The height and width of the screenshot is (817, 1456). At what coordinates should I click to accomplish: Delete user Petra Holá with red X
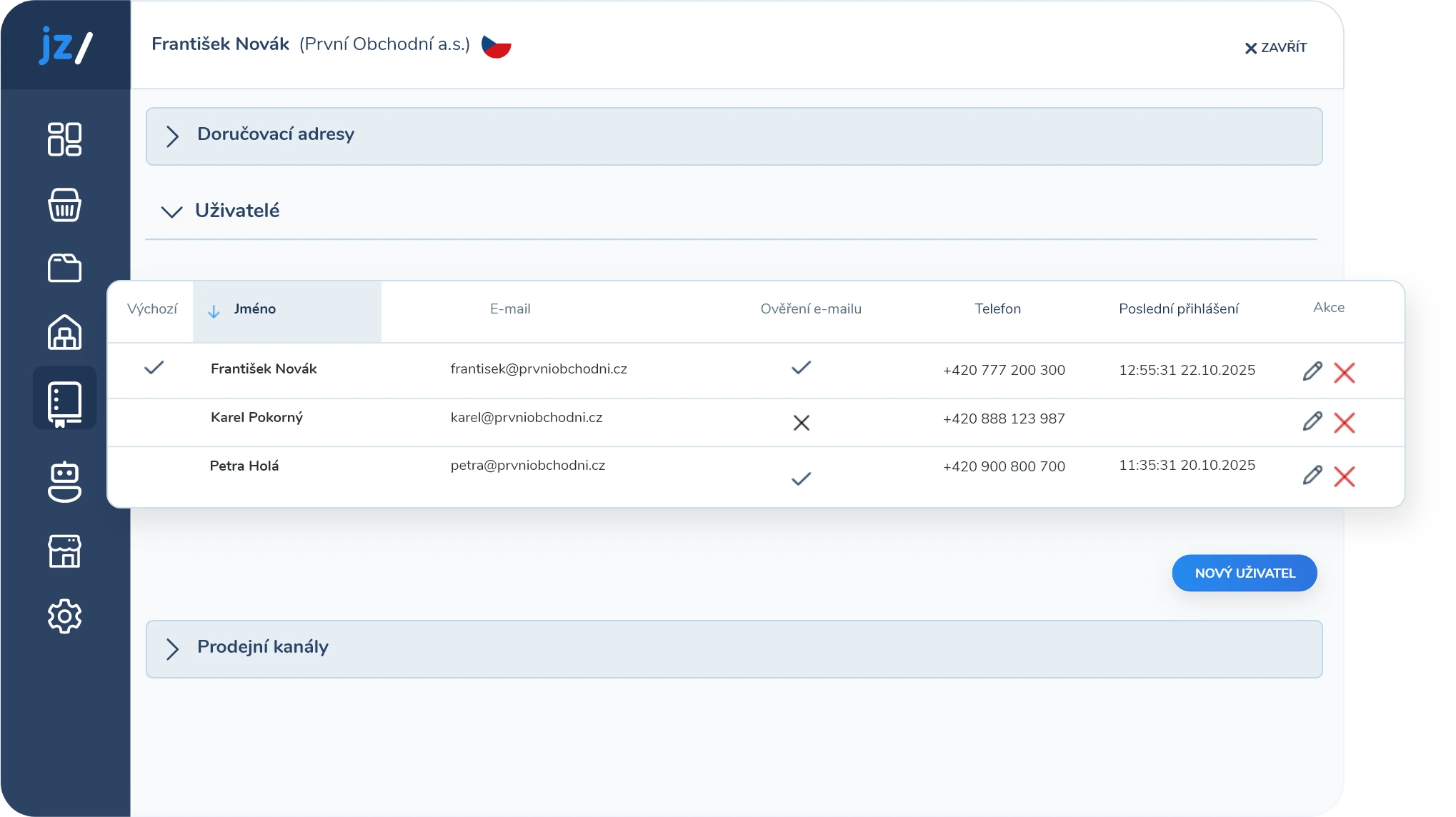[1344, 476]
